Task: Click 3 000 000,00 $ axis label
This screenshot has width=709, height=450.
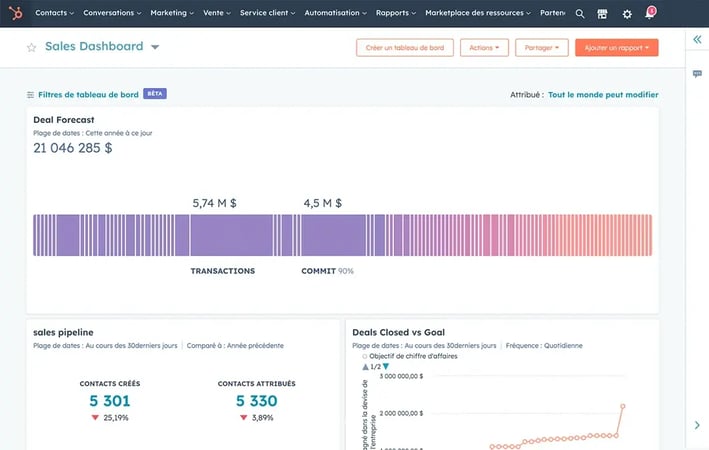Action: [401, 376]
